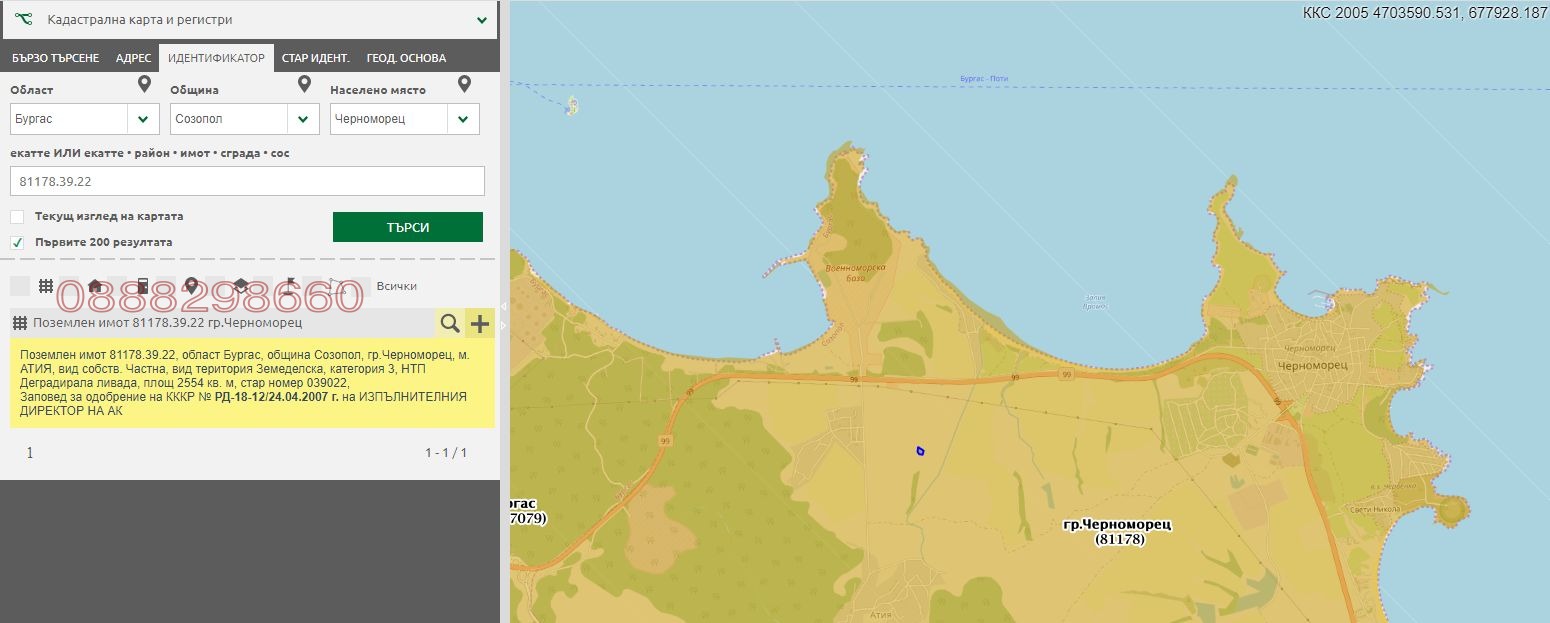This screenshot has width=1550, height=623.
Task: Toggle the empty box before filter icons
Action: point(19,286)
